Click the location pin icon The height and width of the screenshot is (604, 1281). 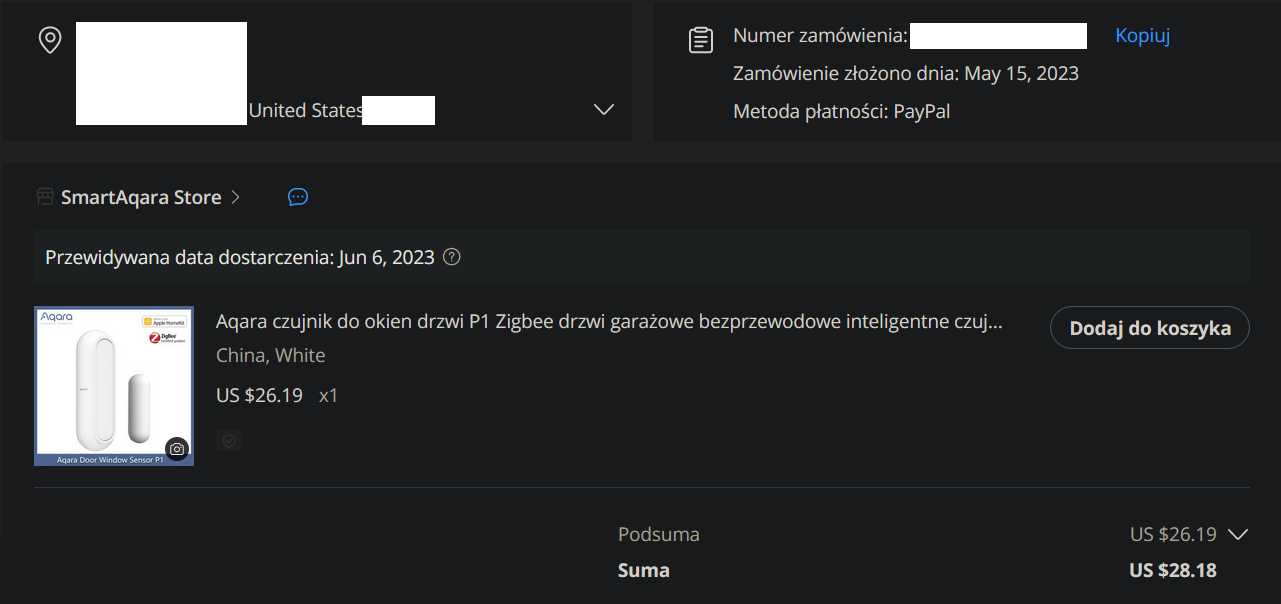(49, 40)
